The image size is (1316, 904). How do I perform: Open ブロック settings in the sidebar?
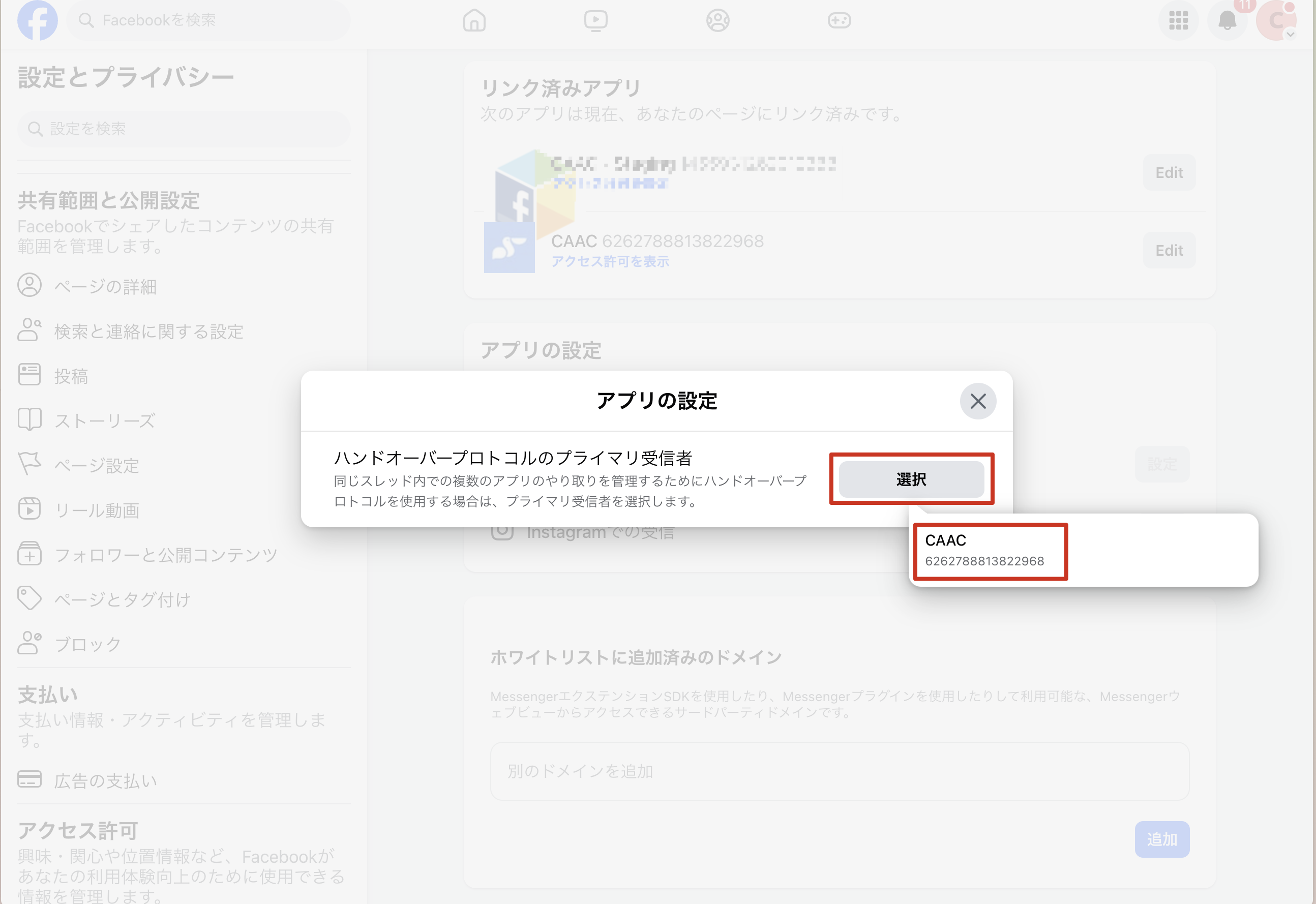click(184, 644)
